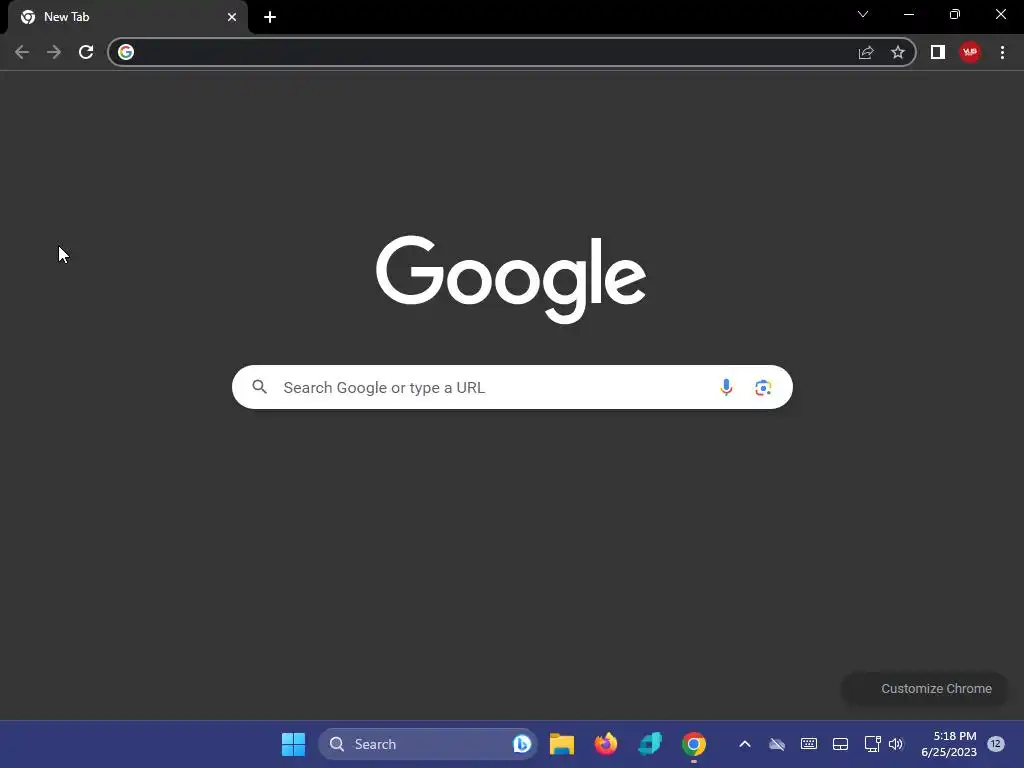Open the notification badge showing 12
This screenshot has width=1024, height=768.
(x=995, y=744)
